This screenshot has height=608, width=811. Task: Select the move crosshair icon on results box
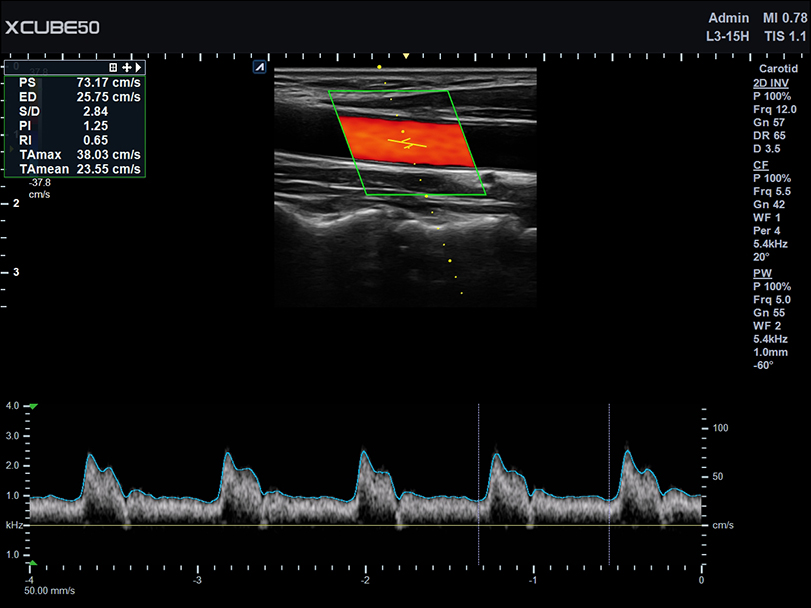126,66
